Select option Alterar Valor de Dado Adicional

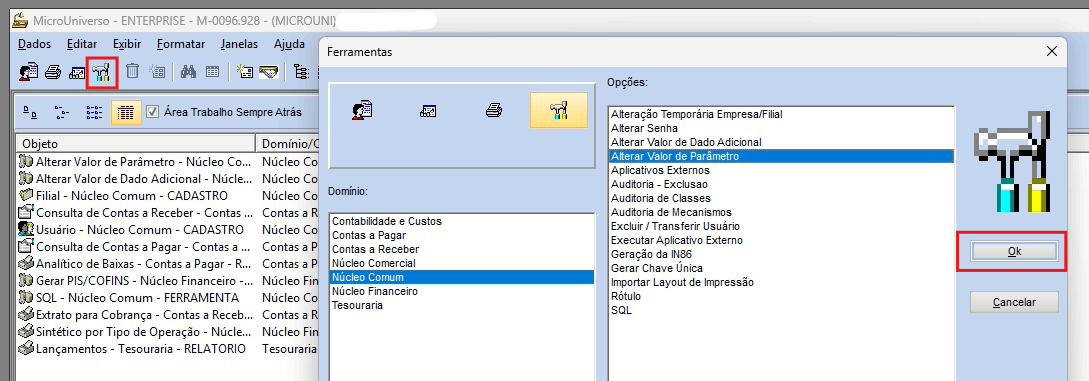click(781, 142)
